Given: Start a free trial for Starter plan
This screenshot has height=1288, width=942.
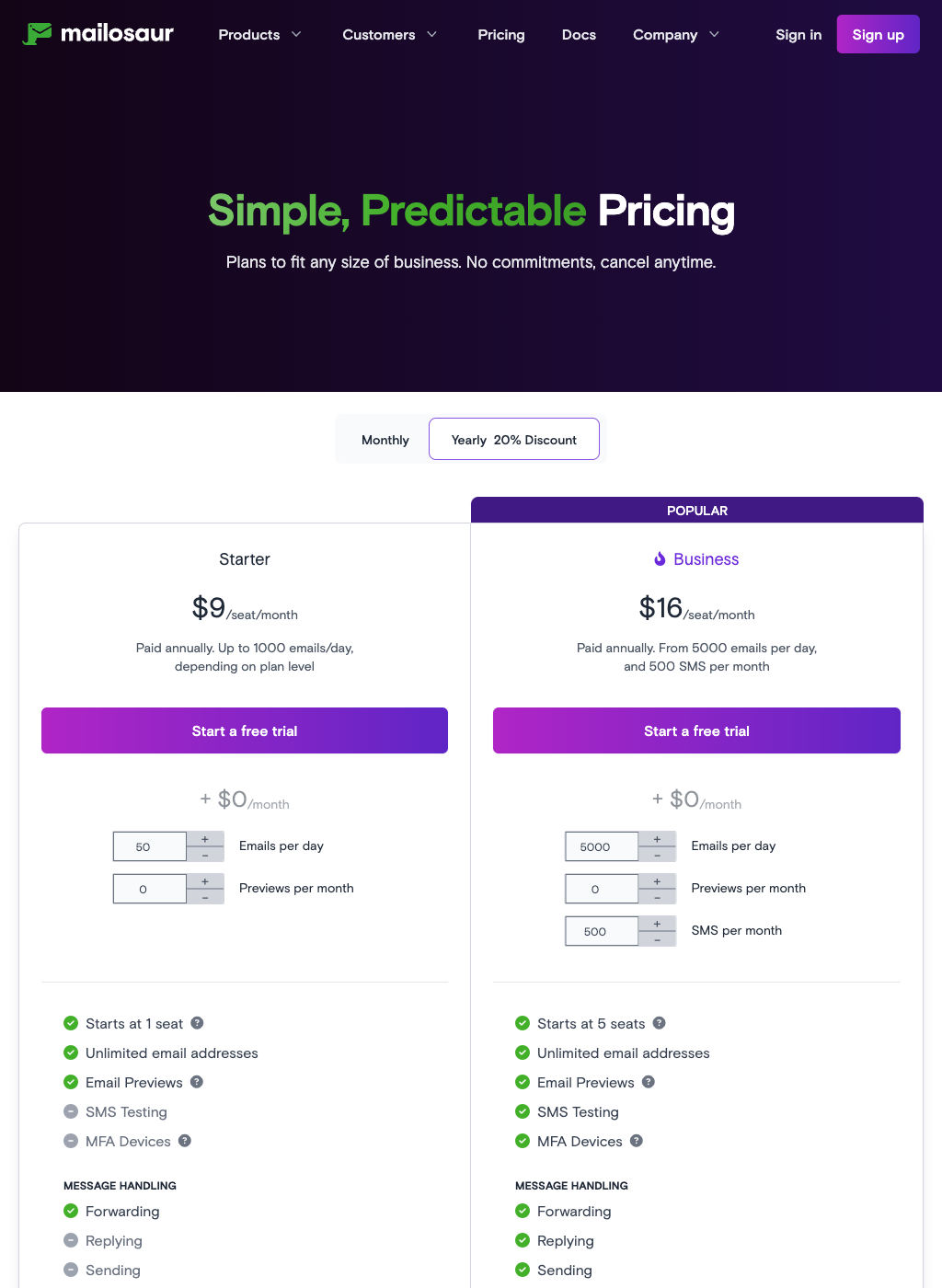Looking at the screenshot, I should 245,730.
